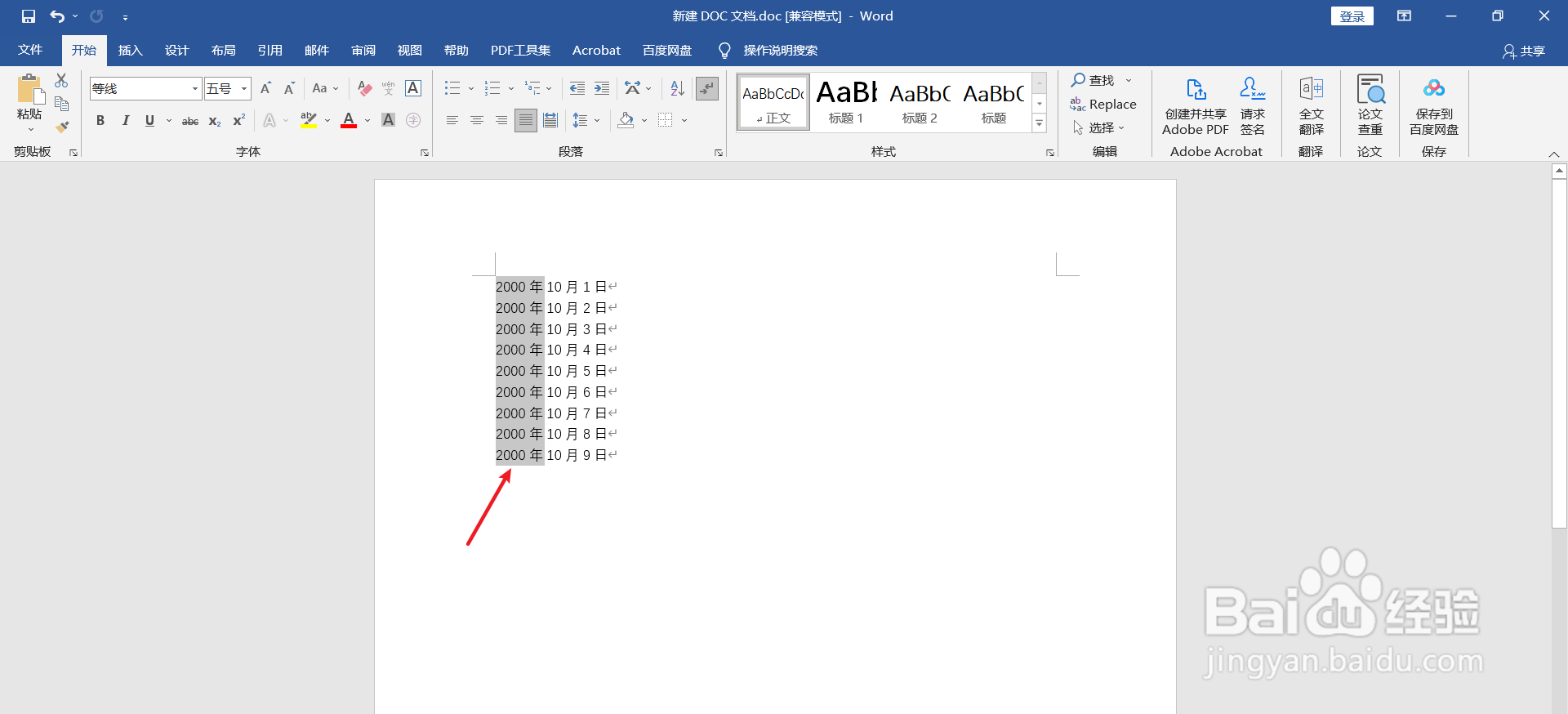Select the Format Painter brush
Viewport: 1568px width, 714px height.
pos(61,127)
